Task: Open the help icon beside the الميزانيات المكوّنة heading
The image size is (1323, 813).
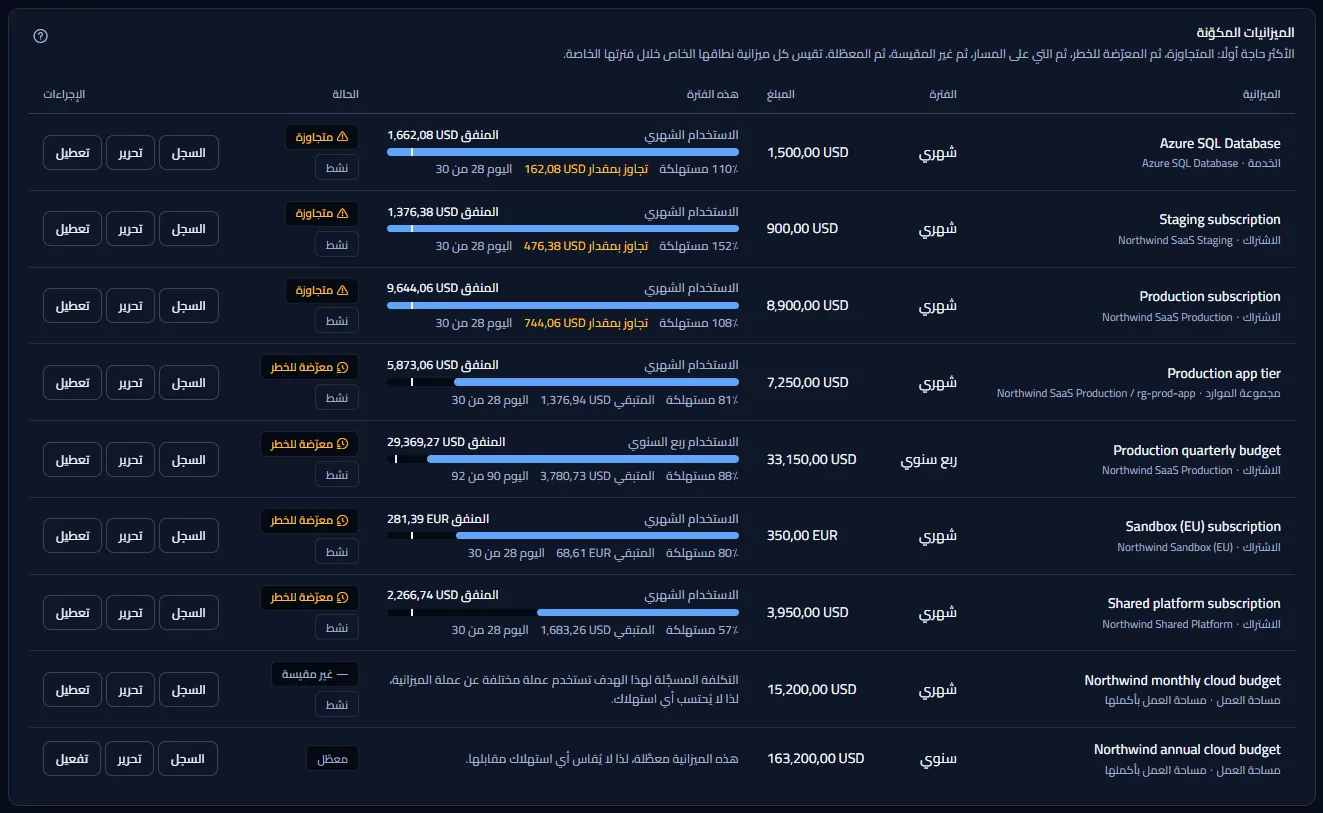Action: [40, 36]
